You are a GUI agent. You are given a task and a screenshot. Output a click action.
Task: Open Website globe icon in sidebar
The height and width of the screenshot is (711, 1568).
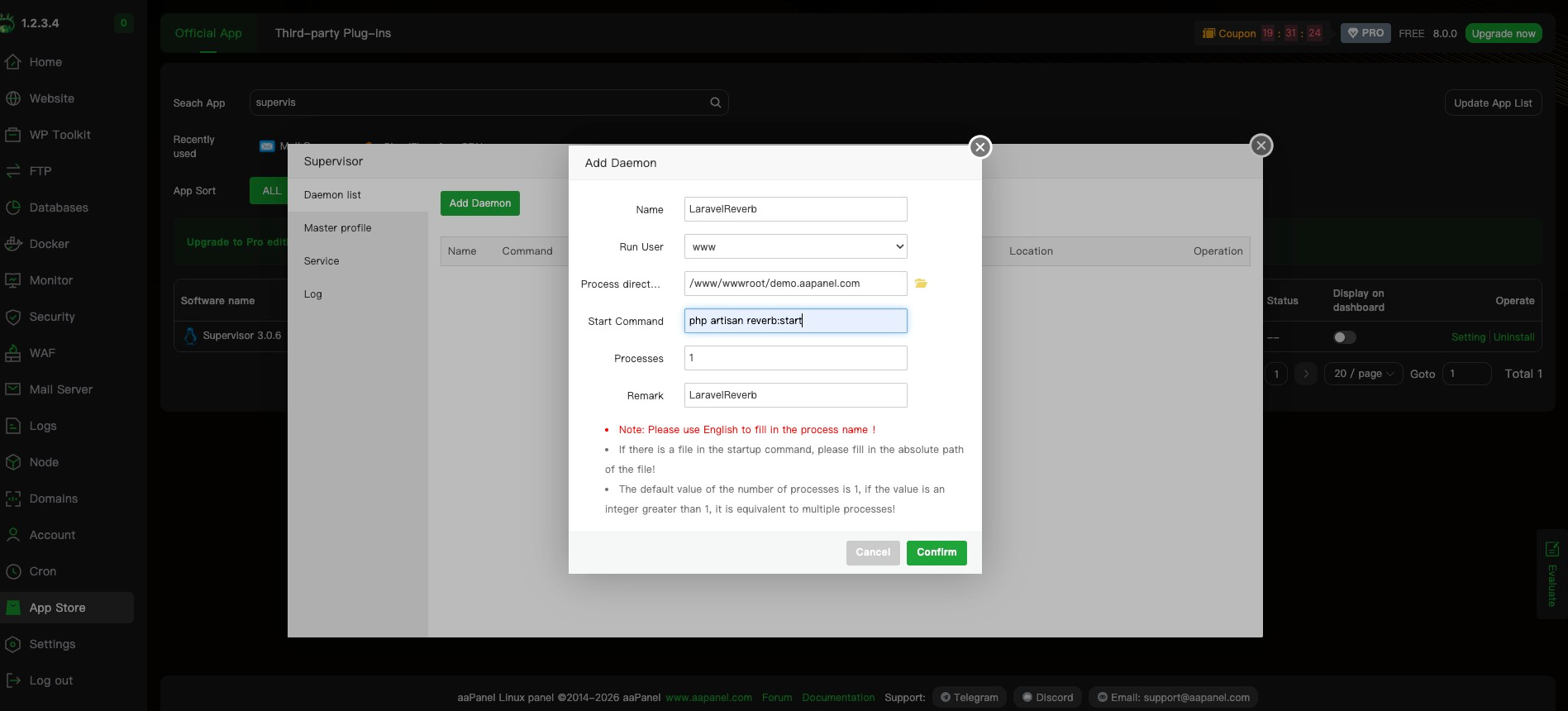coord(13,98)
